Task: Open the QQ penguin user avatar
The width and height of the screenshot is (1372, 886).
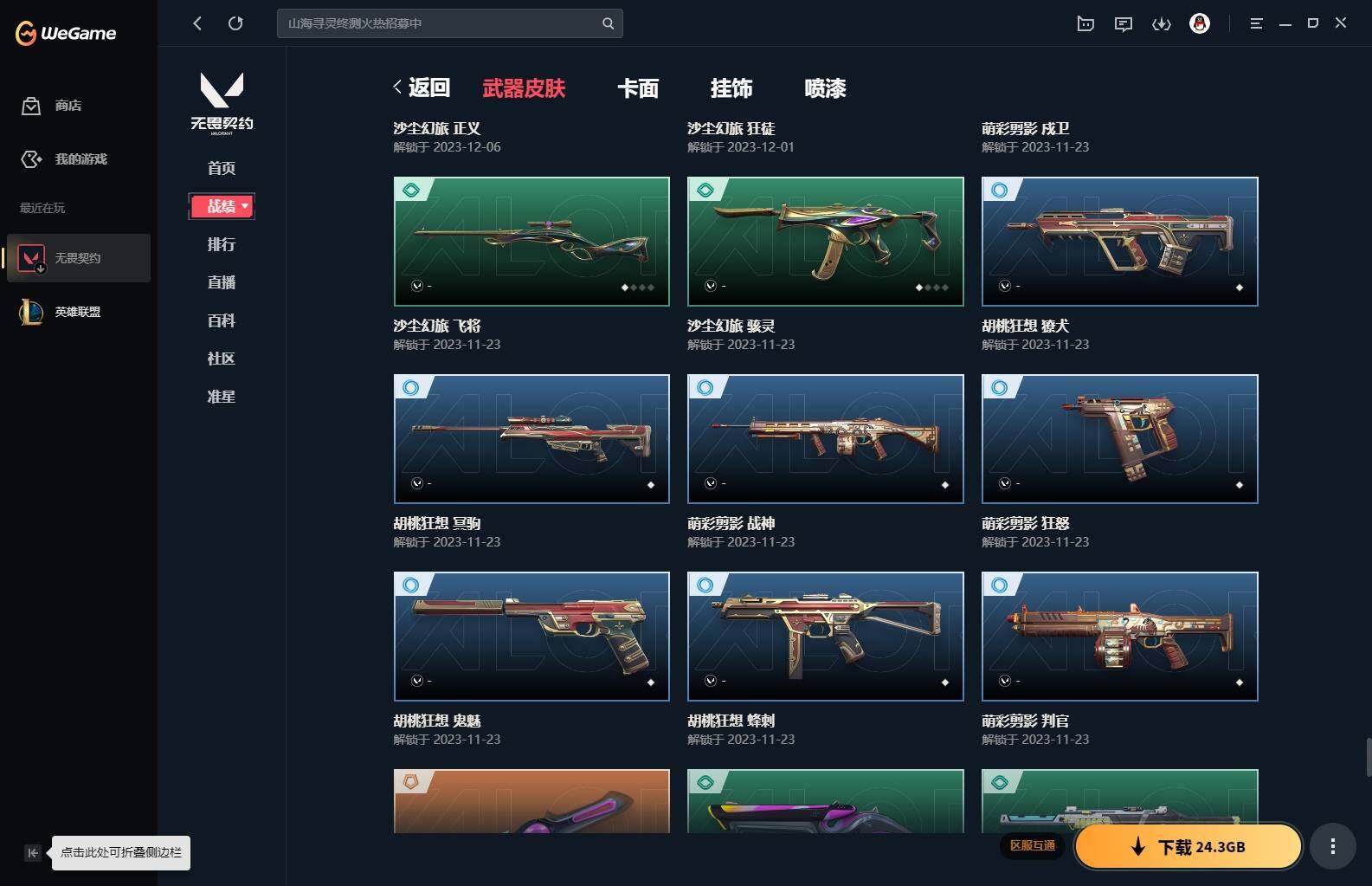Action: tap(1200, 23)
